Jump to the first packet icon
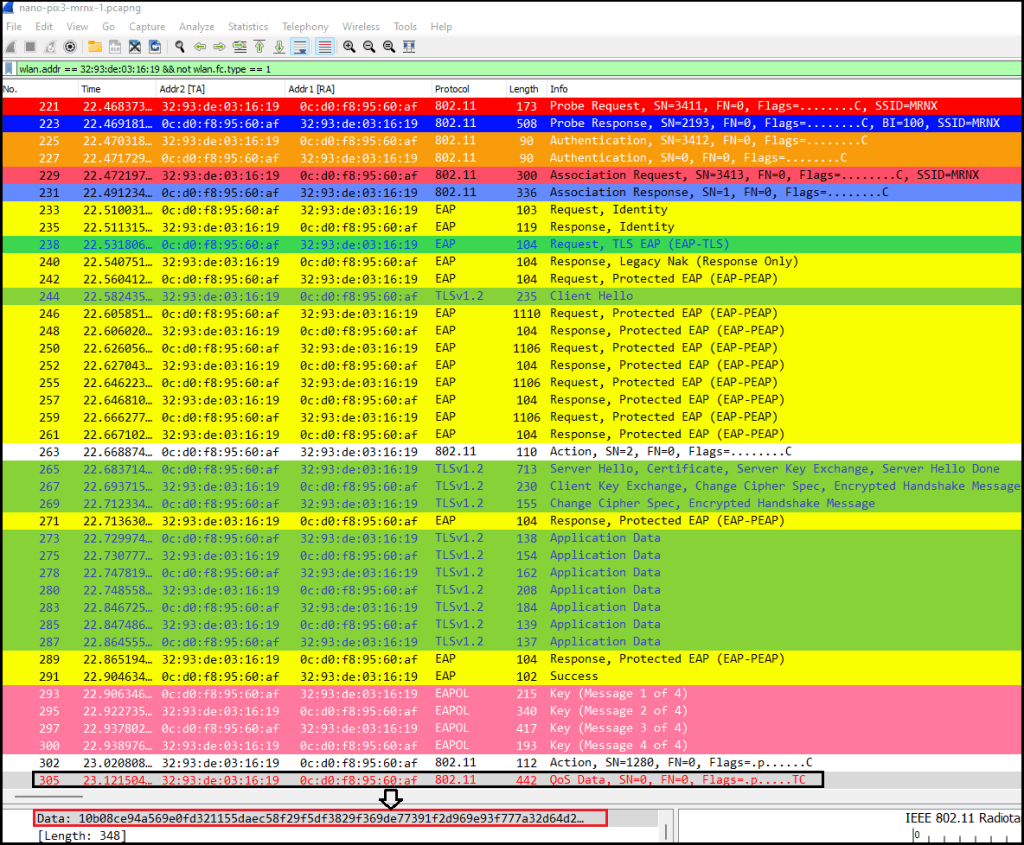The width and height of the screenshot is (1024, 845). tap(260, 47)
